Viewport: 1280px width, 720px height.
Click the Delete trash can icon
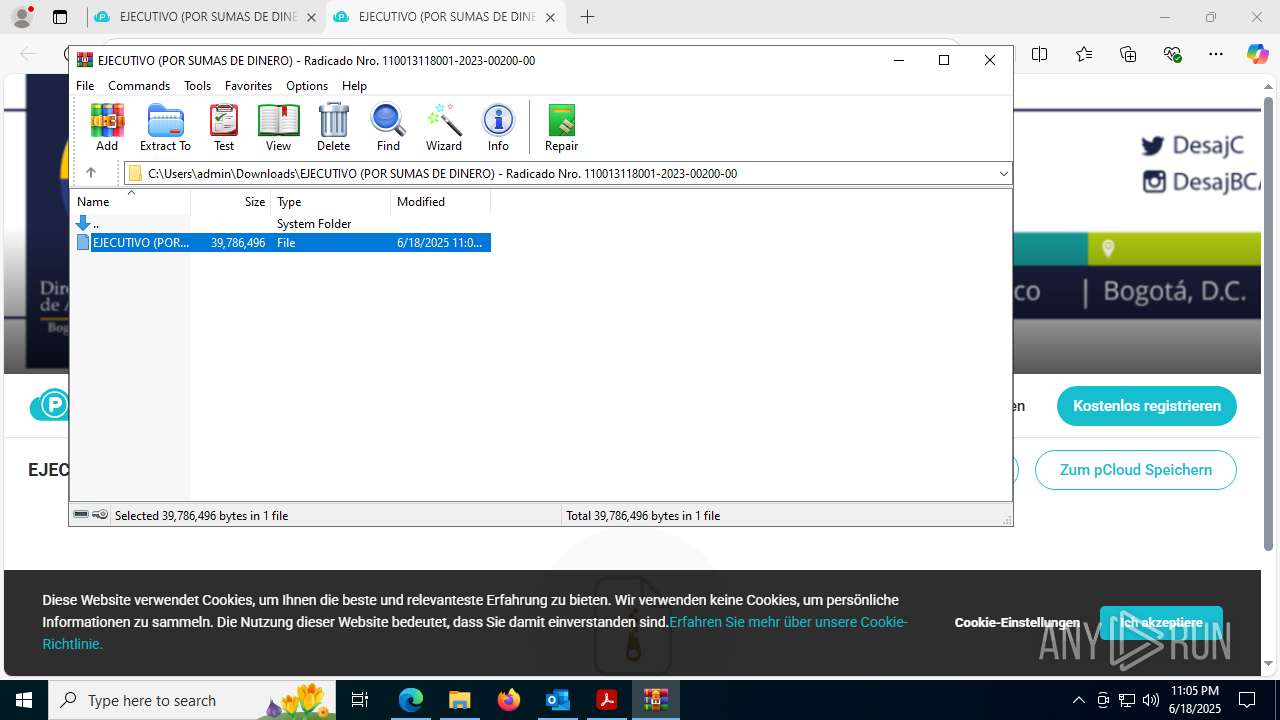[x=333, y=127]
